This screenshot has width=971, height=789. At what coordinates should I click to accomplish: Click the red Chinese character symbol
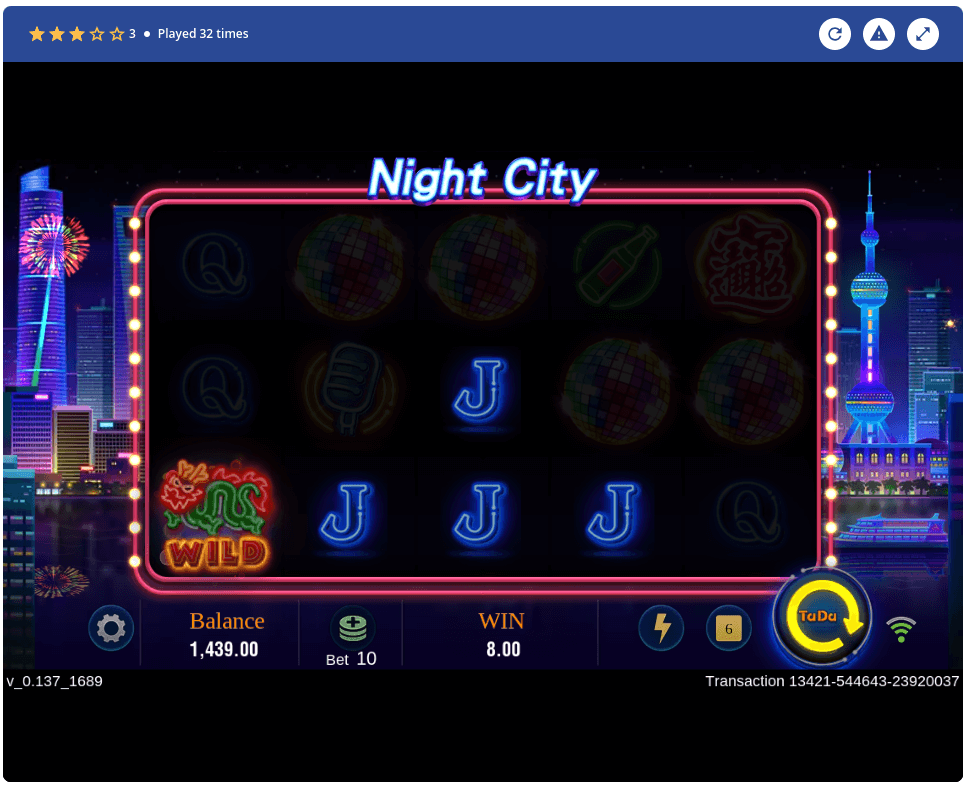[749, 265]
